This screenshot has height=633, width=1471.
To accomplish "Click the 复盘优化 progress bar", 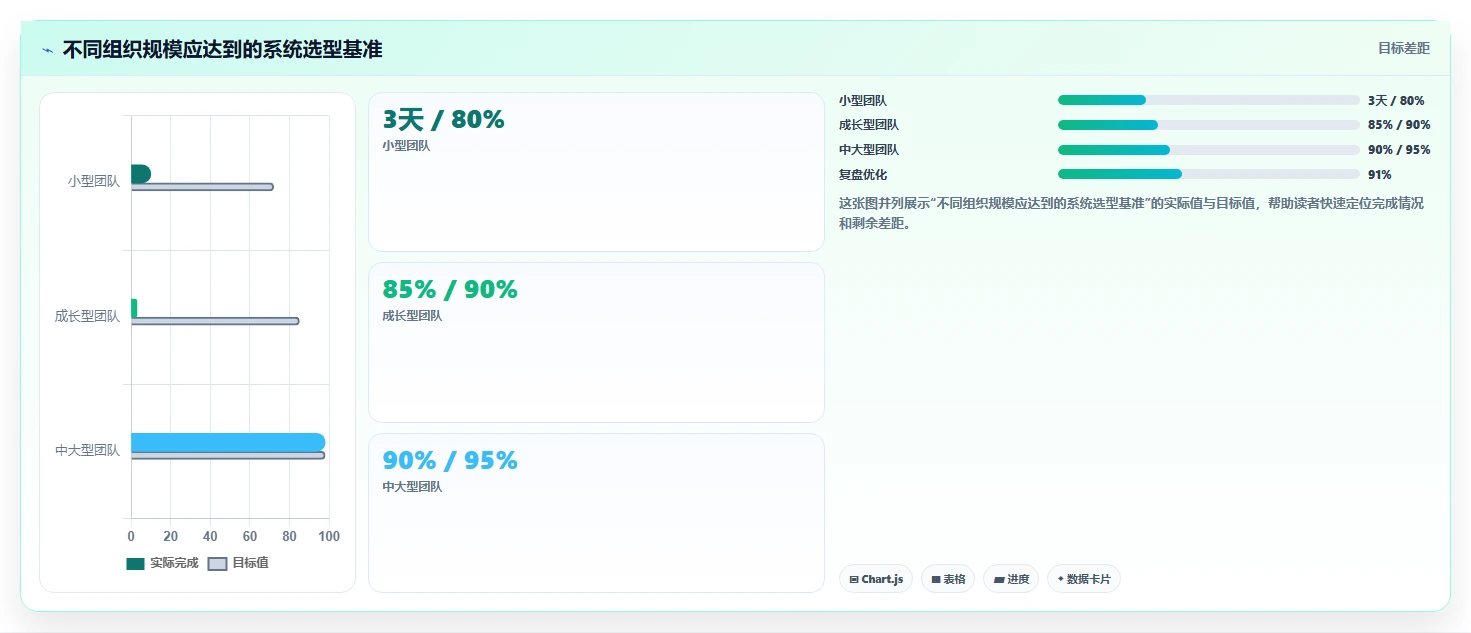I will point(1209,174).
